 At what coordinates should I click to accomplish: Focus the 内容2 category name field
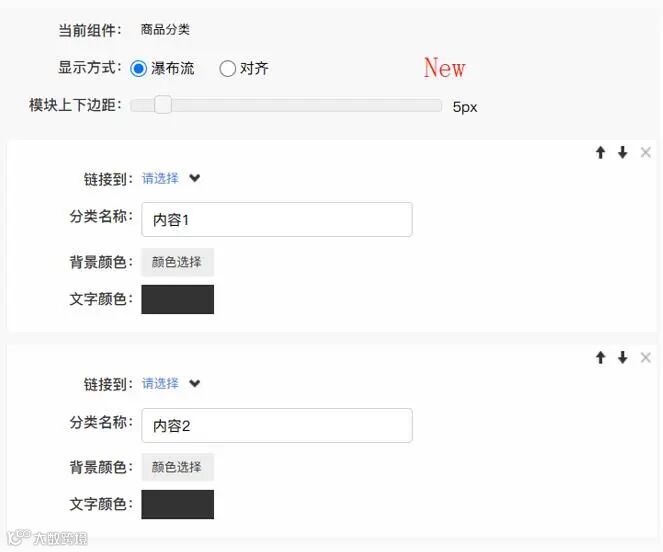click(277, 425)
